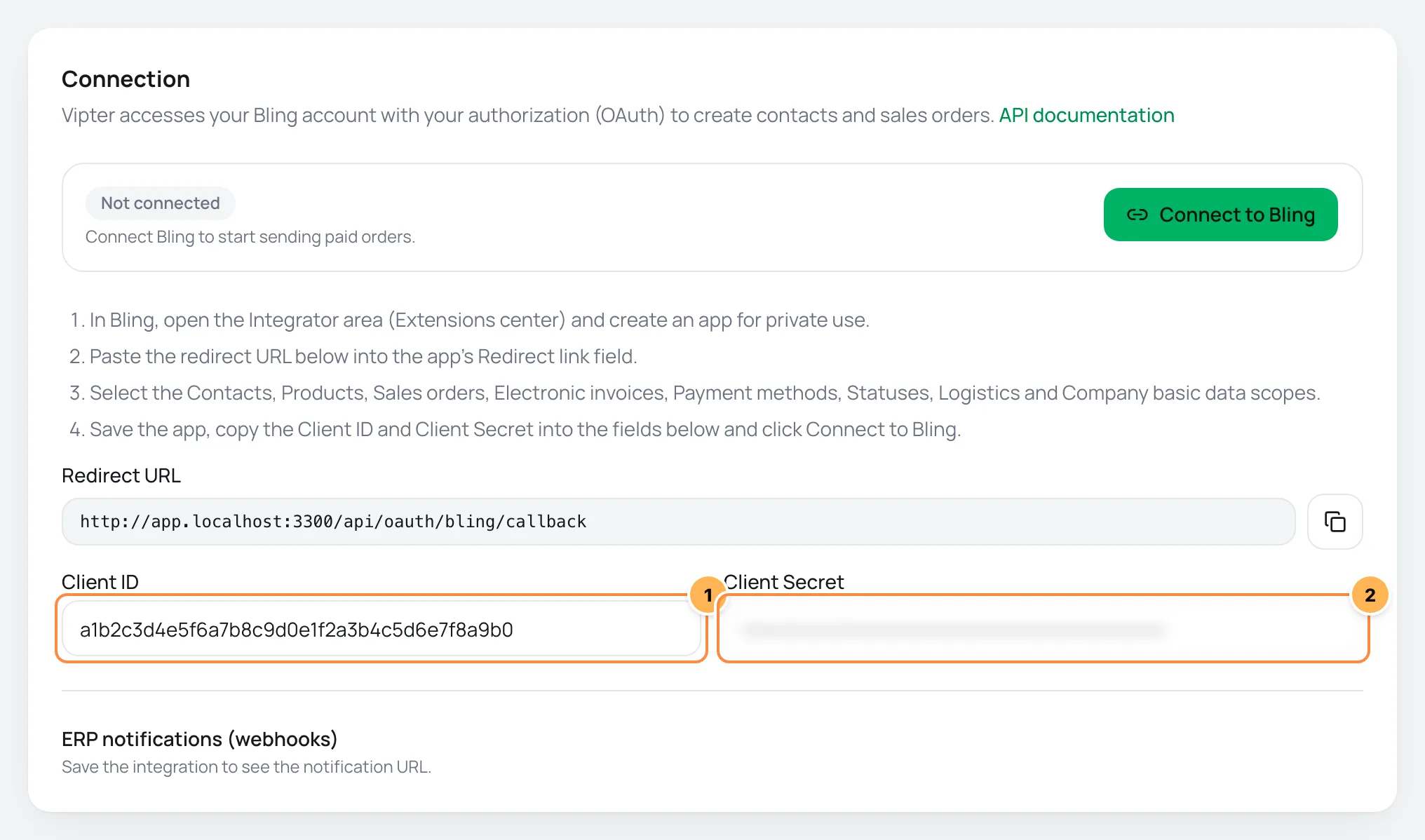Click step 2 about pasting redirect URL
Viewport: 1425px width, 840px height.
tap(353, 356)
